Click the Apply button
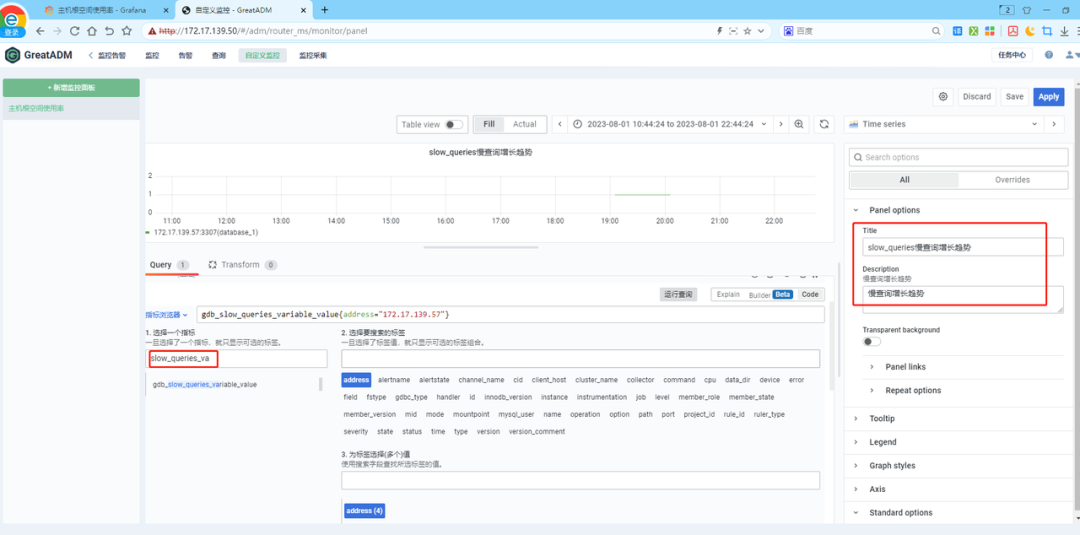The height and width of the screenshot is (535, 1080). point(1048,97)
